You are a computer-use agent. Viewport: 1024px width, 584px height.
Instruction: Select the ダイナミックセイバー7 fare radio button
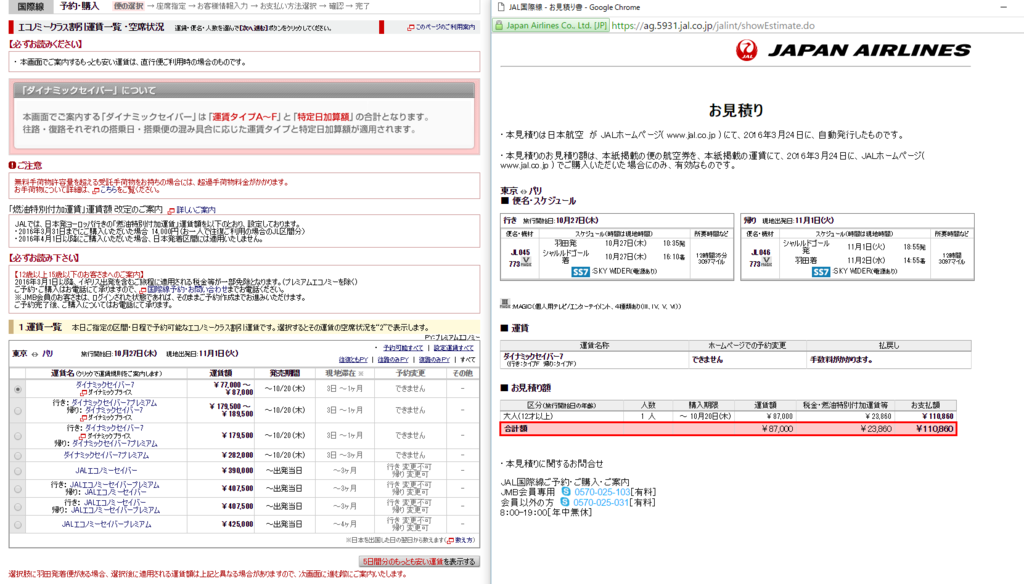(x=18, y=389)
